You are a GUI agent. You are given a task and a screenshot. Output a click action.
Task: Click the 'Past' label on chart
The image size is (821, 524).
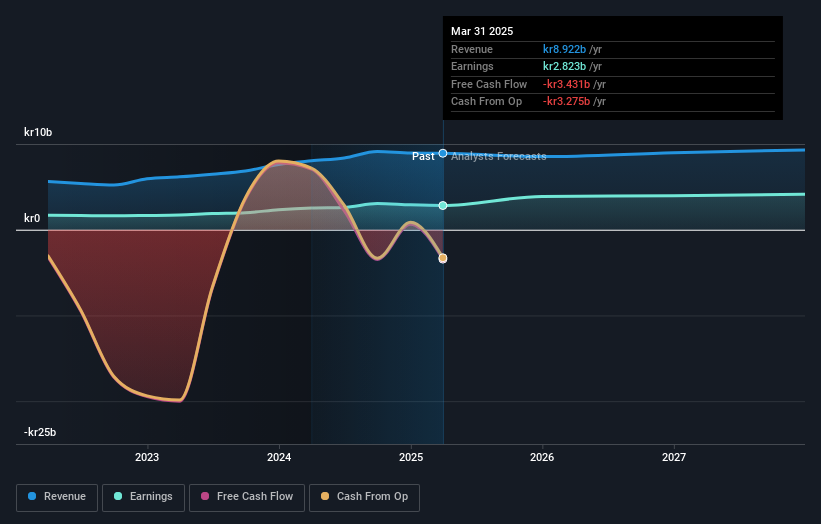(423, 156)
